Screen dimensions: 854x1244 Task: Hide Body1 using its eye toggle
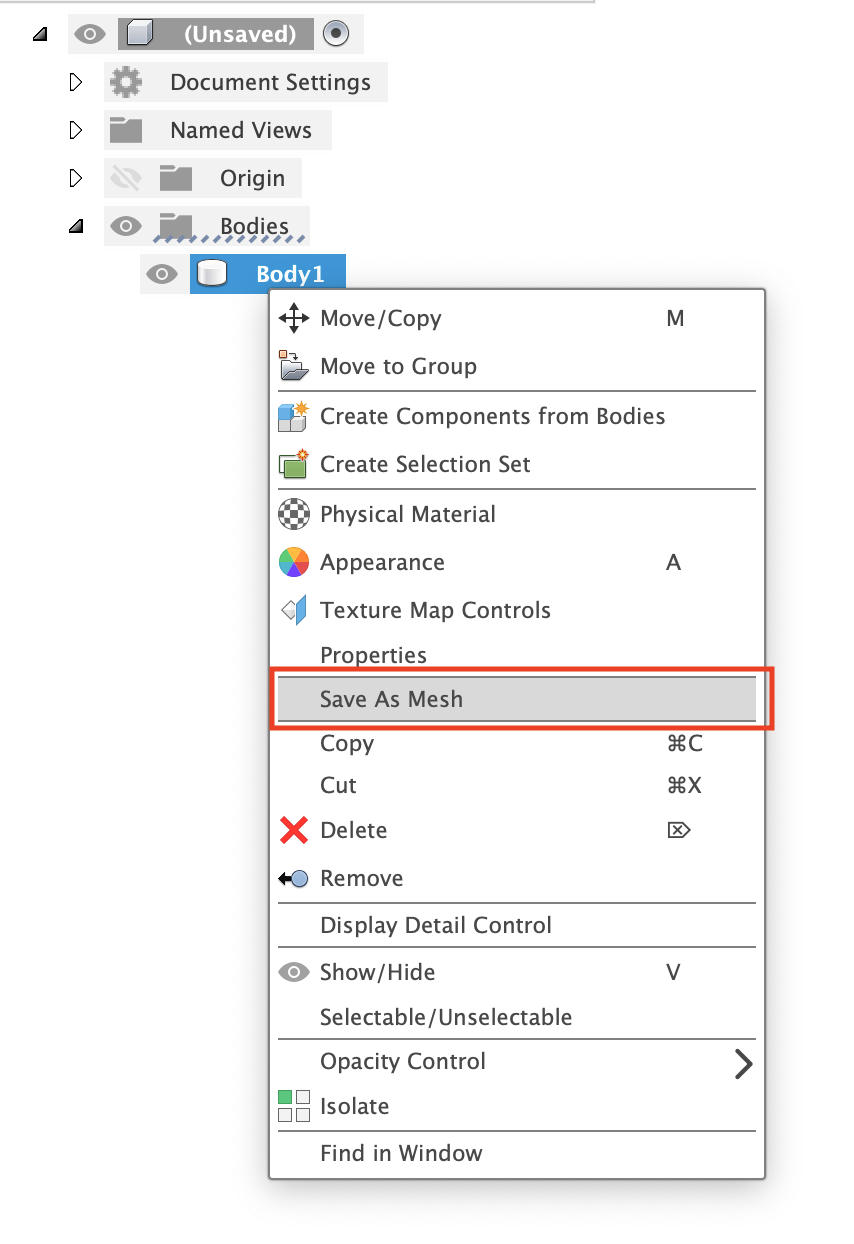[x=162, y=273]
